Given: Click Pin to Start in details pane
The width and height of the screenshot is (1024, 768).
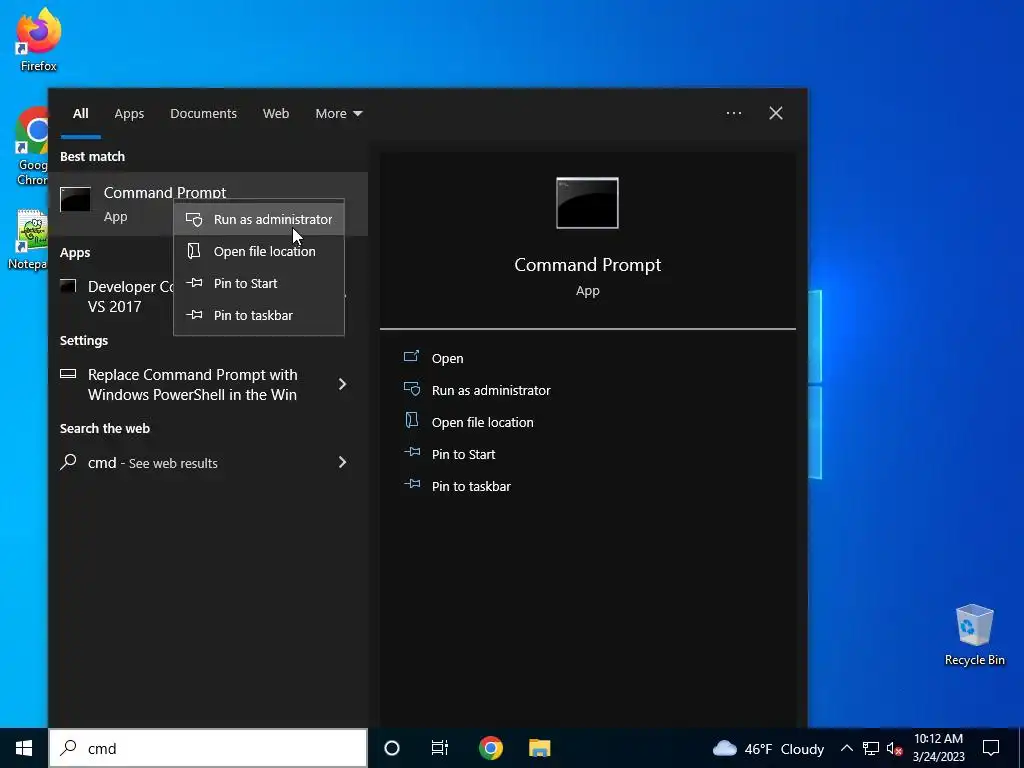Looking at the screenshot, I should (x=464, y=455).
